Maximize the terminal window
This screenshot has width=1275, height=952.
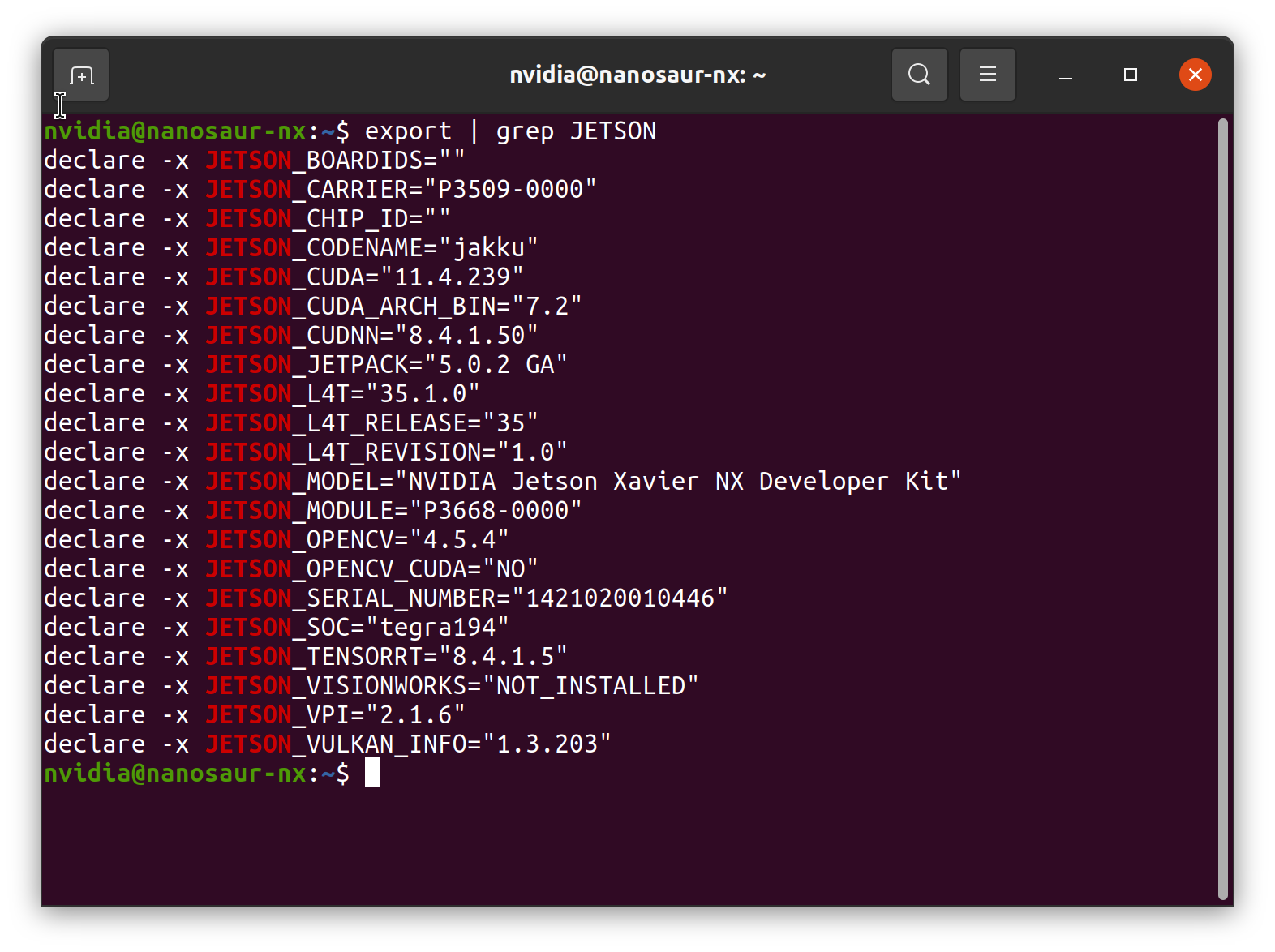pos(1131,75)
